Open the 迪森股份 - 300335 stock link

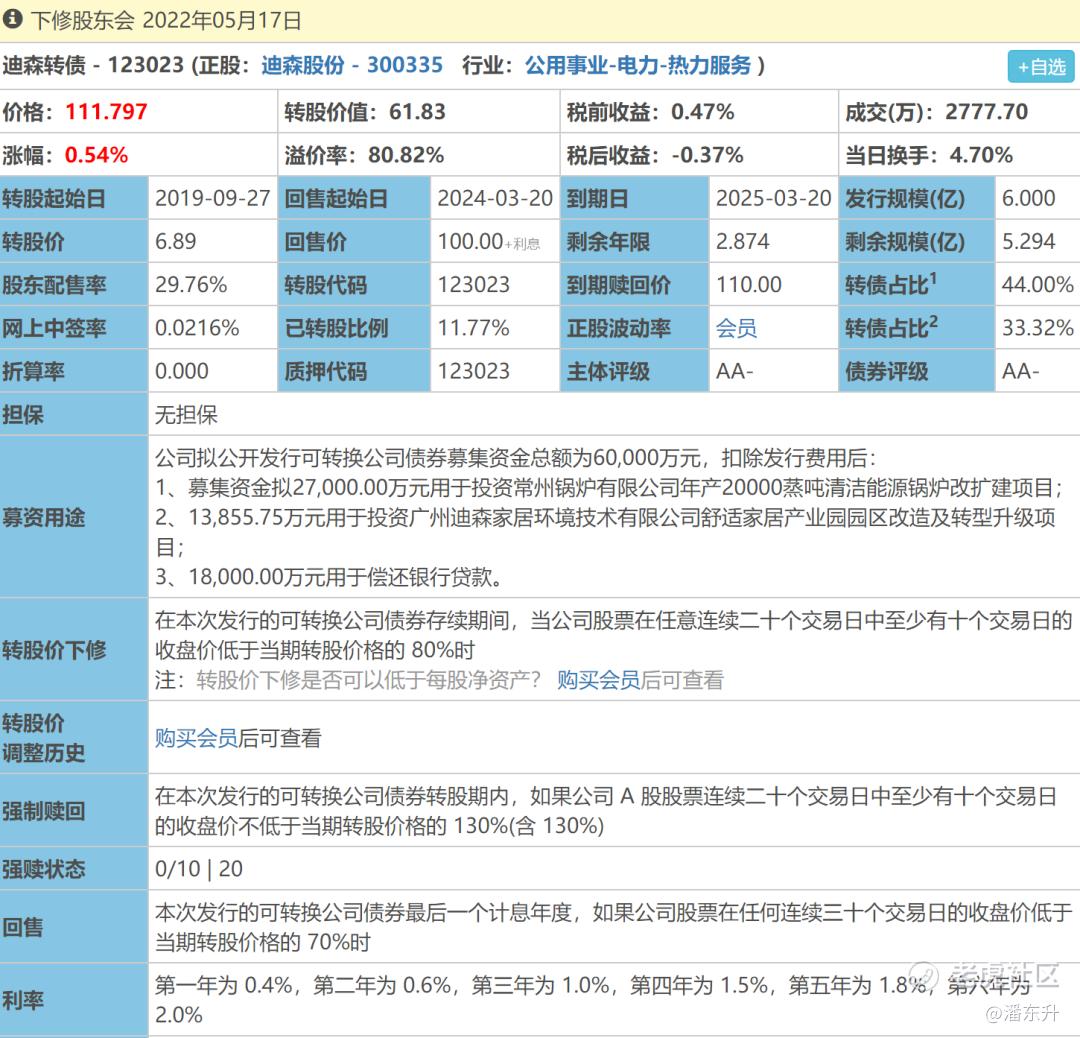pos(352,65)
